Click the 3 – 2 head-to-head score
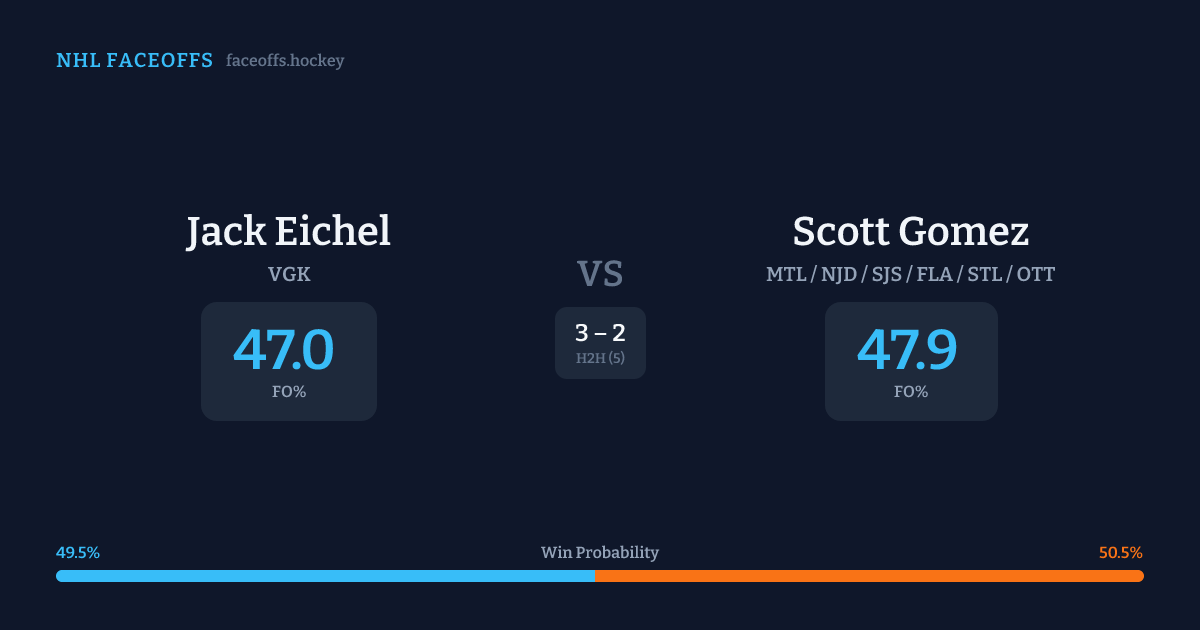Viewport: 1200px width, 630px height. [600, 333]
